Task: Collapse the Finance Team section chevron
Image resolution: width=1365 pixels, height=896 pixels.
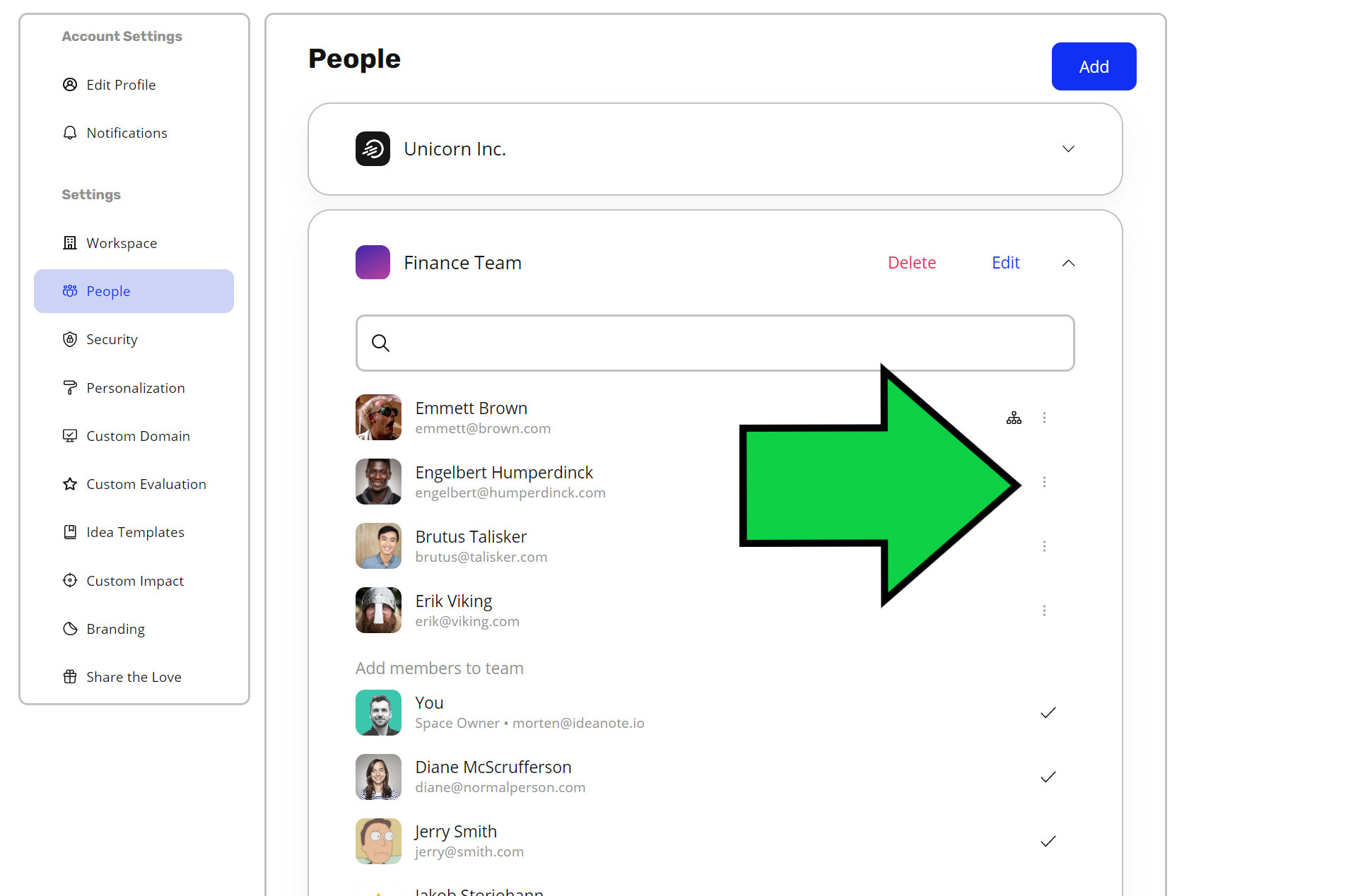Action: pyautogui.click(x=1068, y=263)
